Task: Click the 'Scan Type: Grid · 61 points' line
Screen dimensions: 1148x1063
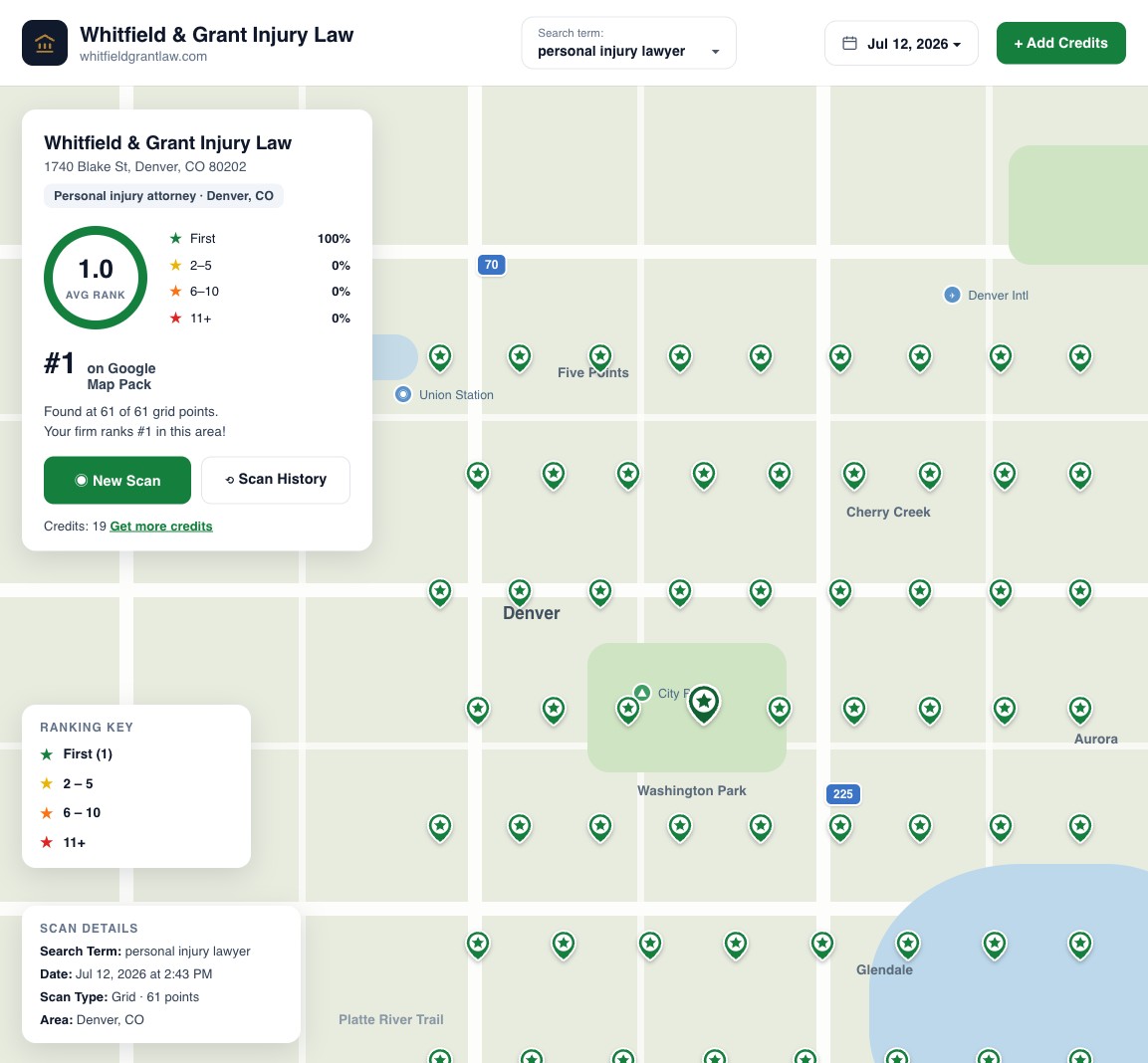Action: [x=119, y=997]
